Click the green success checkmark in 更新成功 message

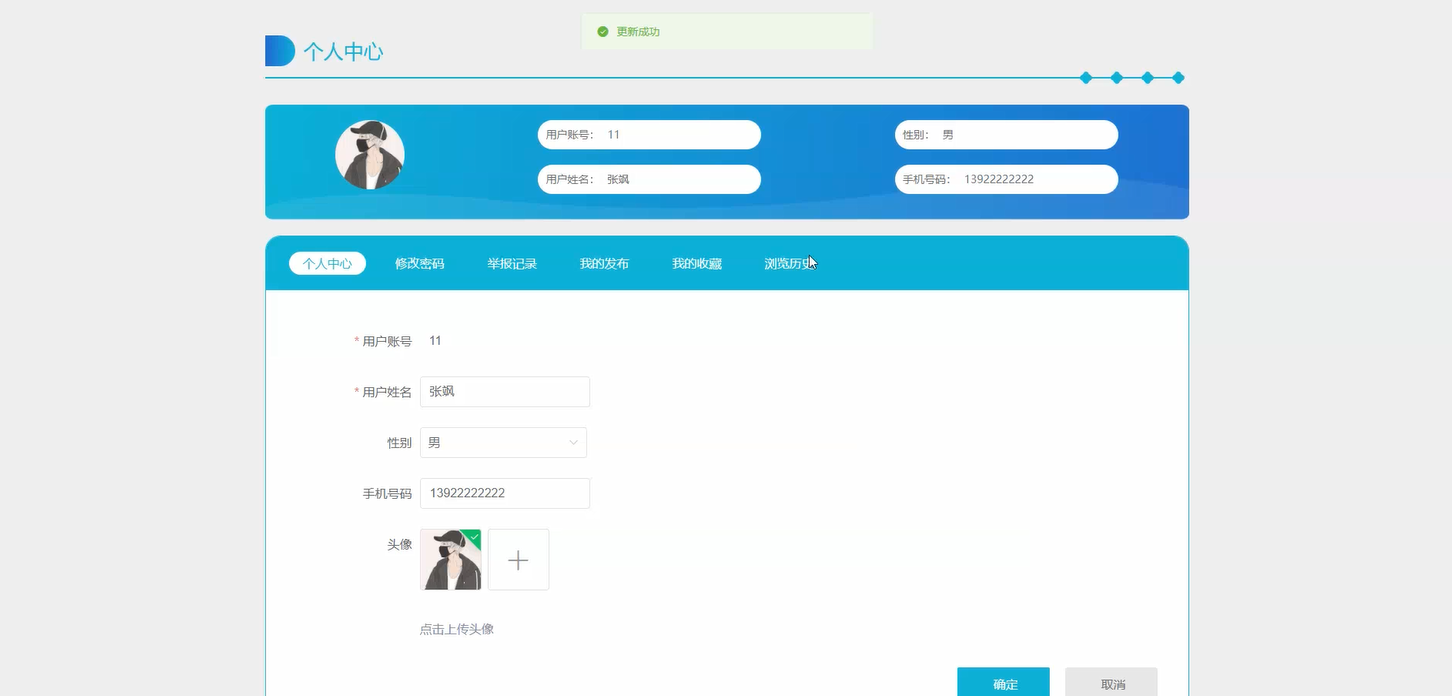[x=601, y=31]
